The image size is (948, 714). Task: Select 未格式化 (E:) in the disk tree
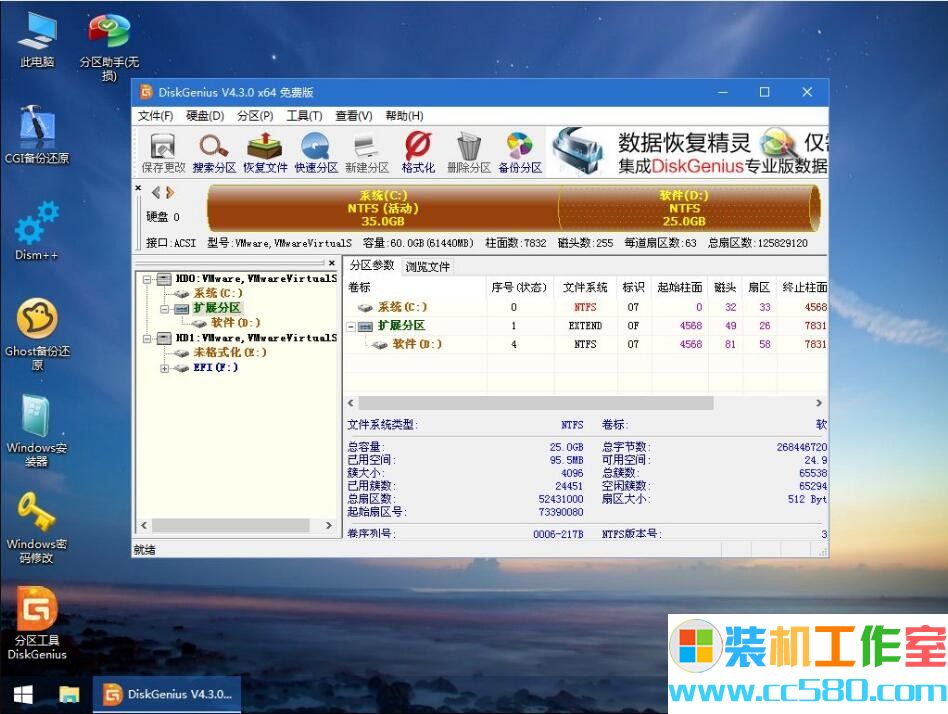tap(230, 352)
